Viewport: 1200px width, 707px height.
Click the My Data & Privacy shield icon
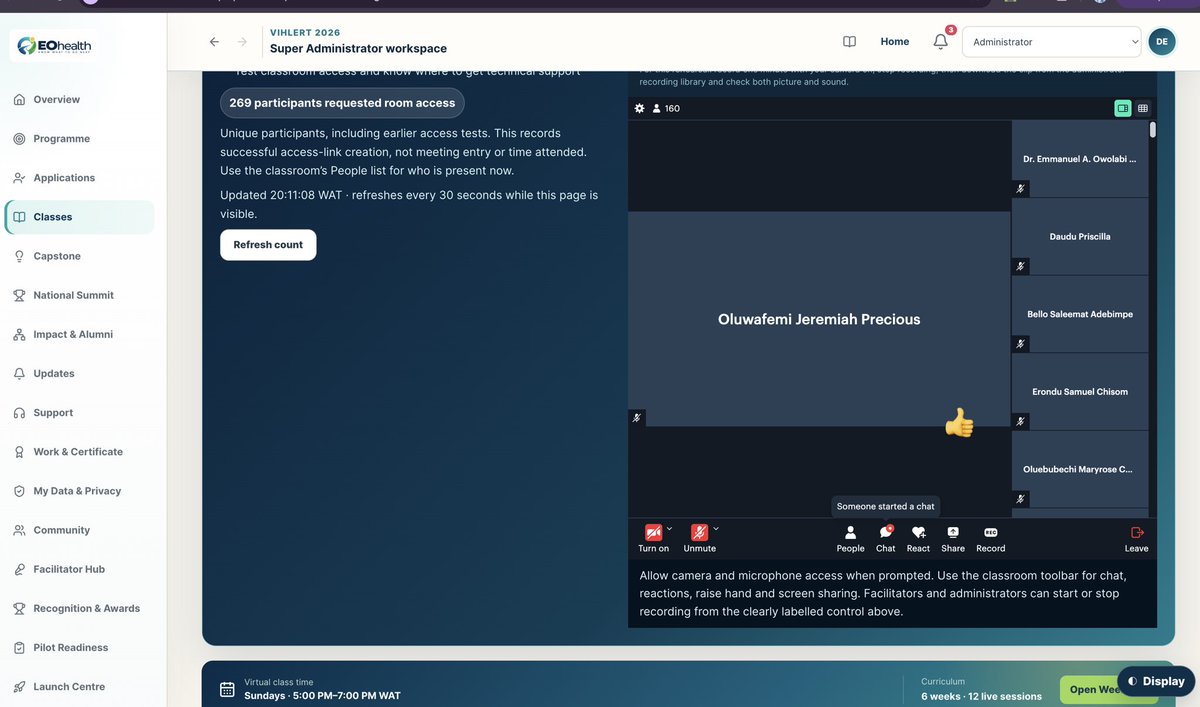click(19, 491)
